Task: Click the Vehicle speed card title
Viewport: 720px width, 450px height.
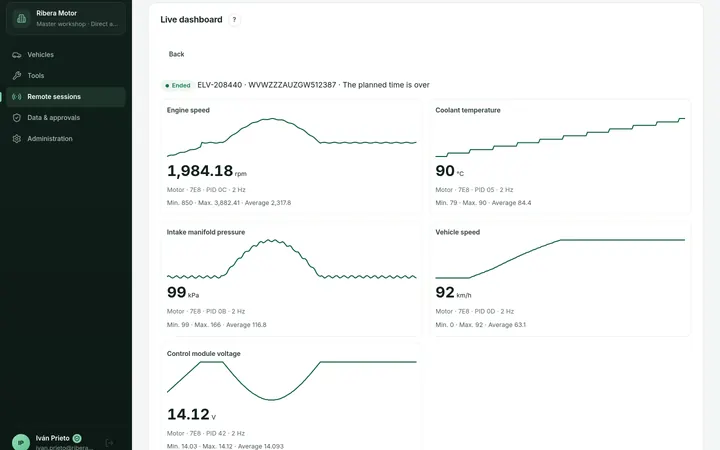Action: click(x=457, y=232)
